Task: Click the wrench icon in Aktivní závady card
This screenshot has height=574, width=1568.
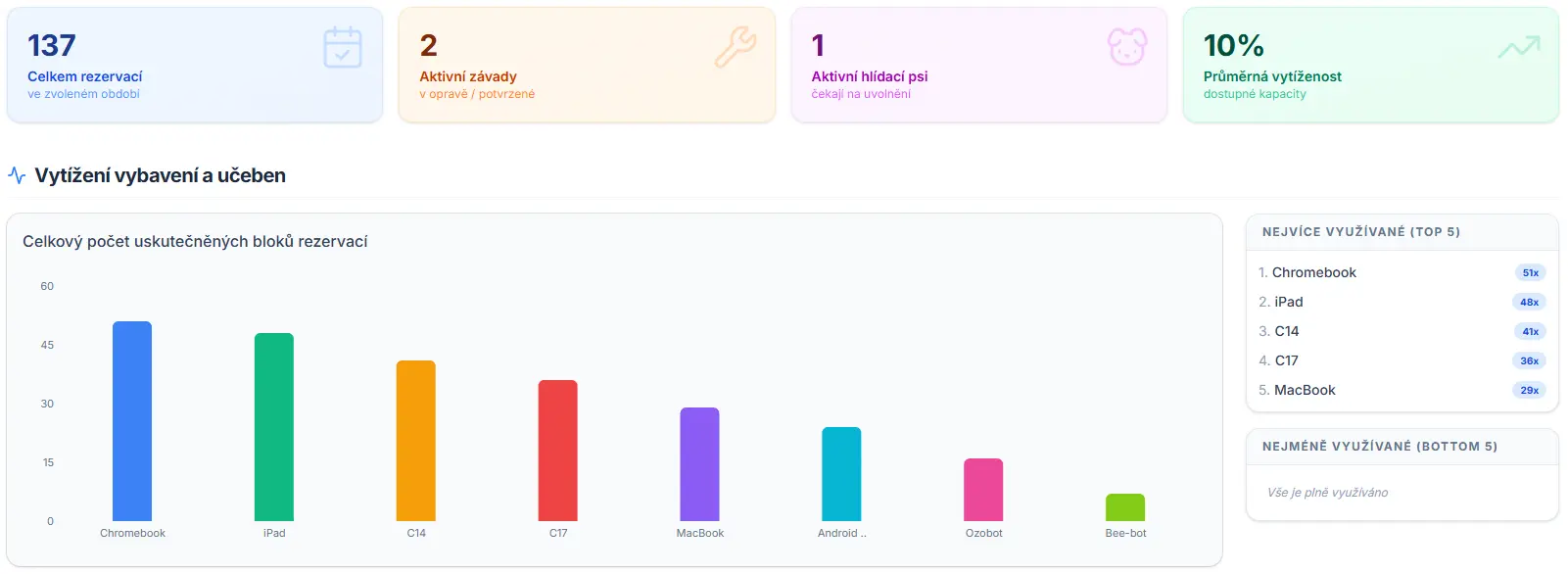Action: pyautogui.click(x=736, y=47)
